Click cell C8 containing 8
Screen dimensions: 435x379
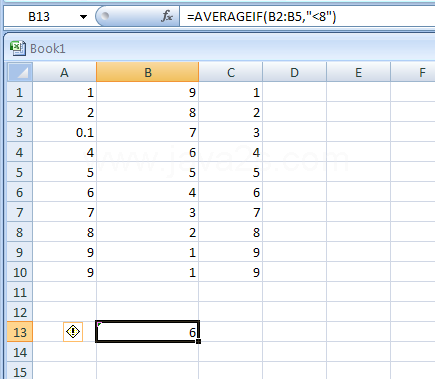[231, 232]
